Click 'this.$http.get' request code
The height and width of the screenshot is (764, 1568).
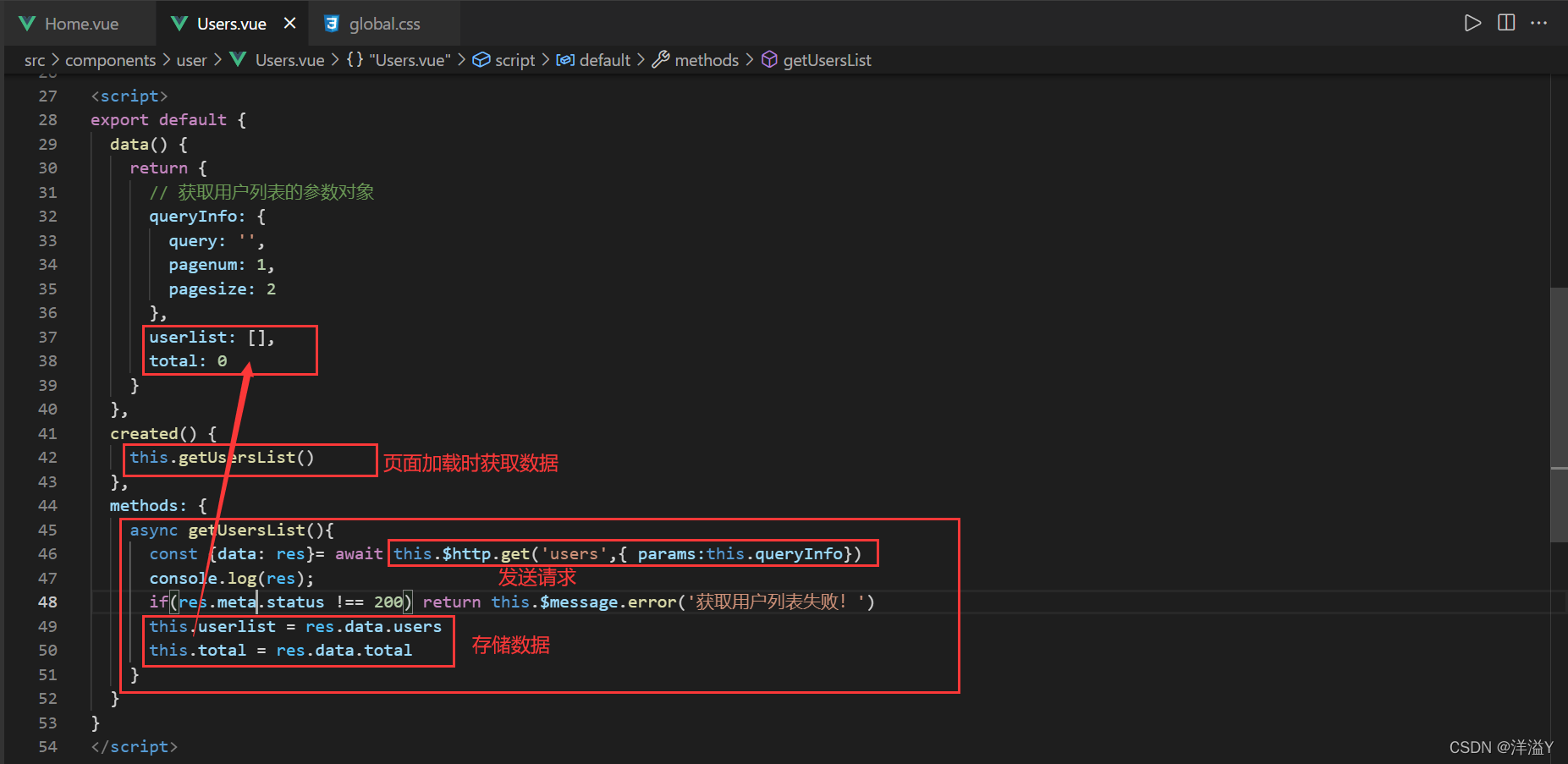click(461, 553)
